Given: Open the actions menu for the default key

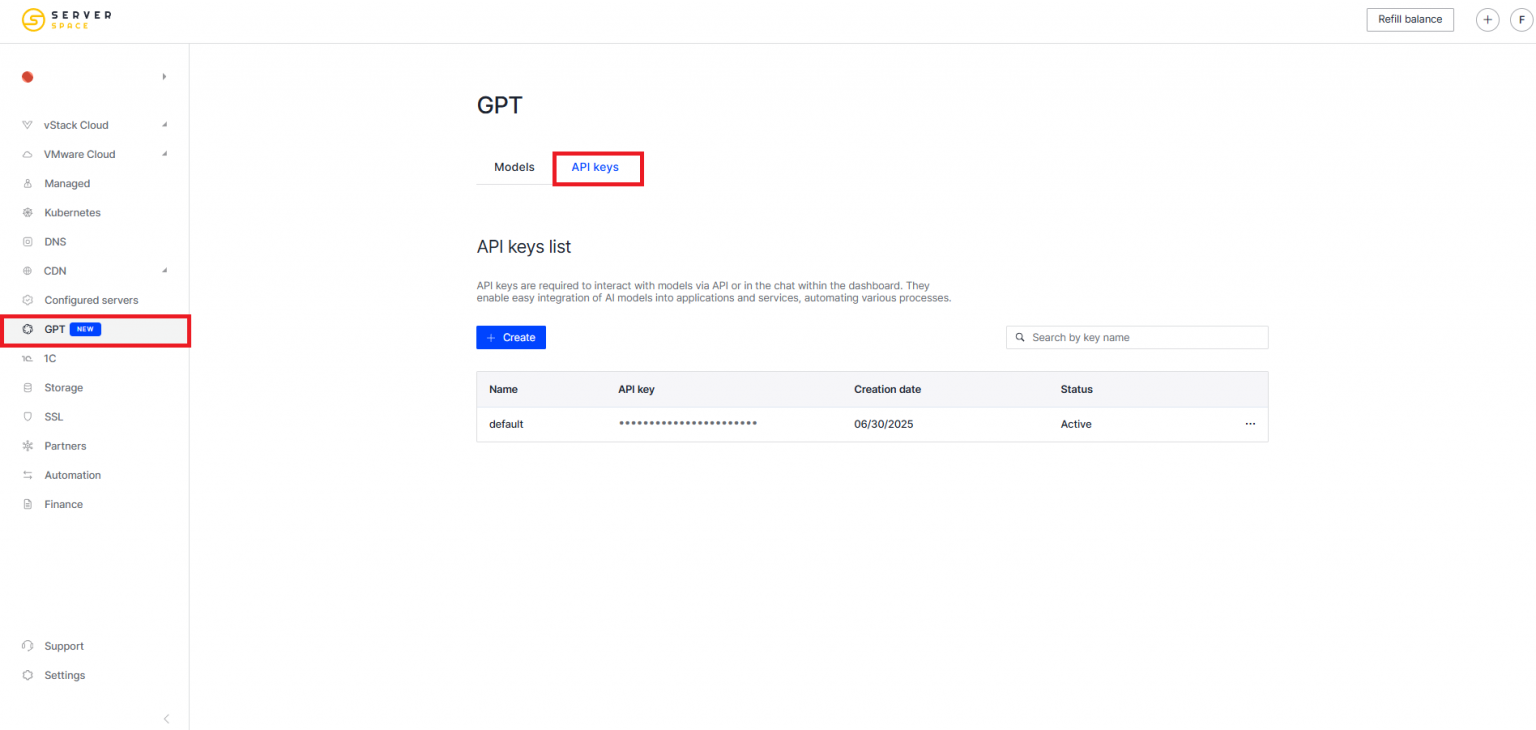Looking at the screenshot, I should (x=1249, y=423).
